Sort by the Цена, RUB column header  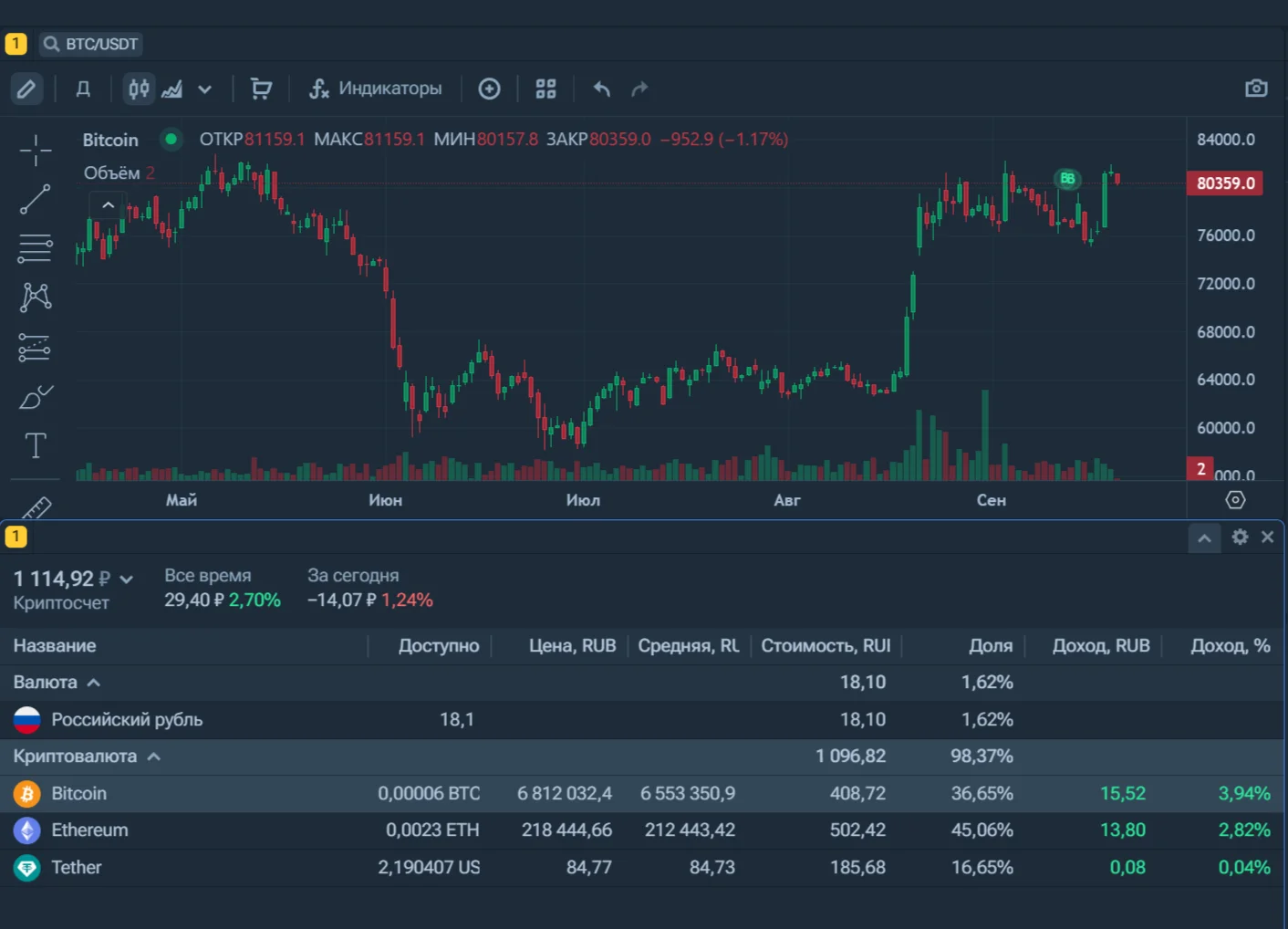tap(572, 646)
